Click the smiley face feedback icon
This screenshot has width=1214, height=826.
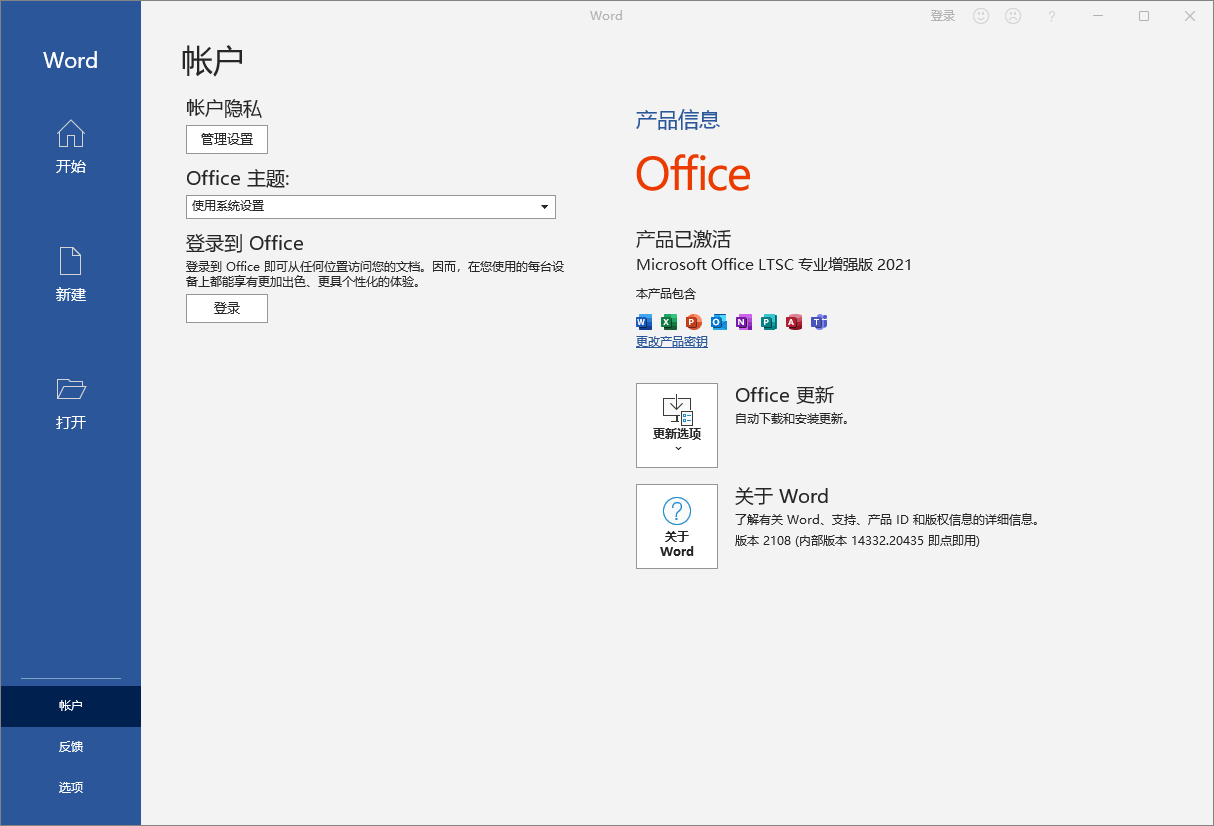pyautogui.click(x=981, y=16)
